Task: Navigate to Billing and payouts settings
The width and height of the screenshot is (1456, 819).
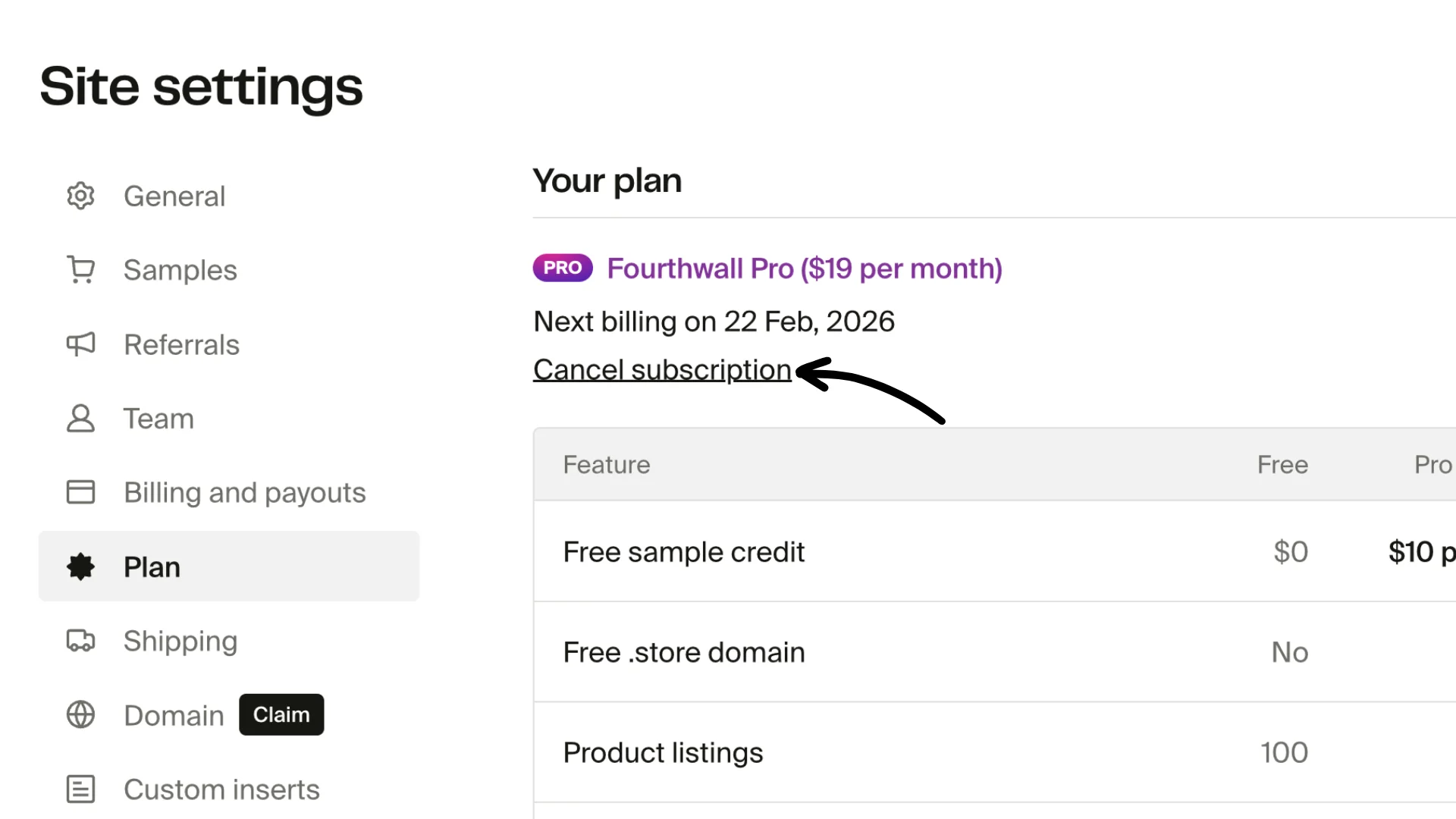Action: coord(244,492)
